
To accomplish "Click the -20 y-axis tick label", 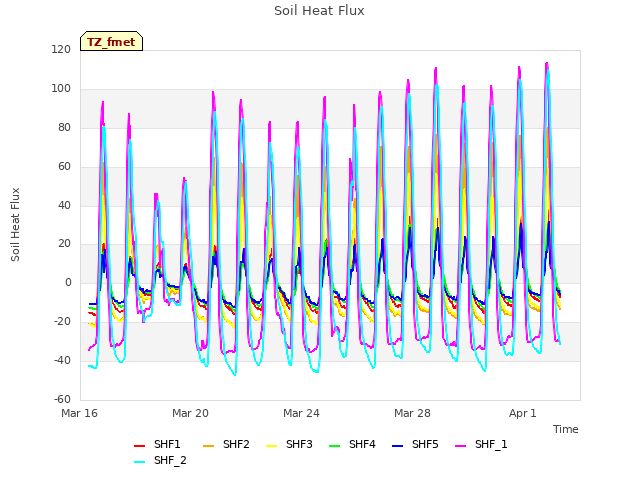I will click(62, 322).
